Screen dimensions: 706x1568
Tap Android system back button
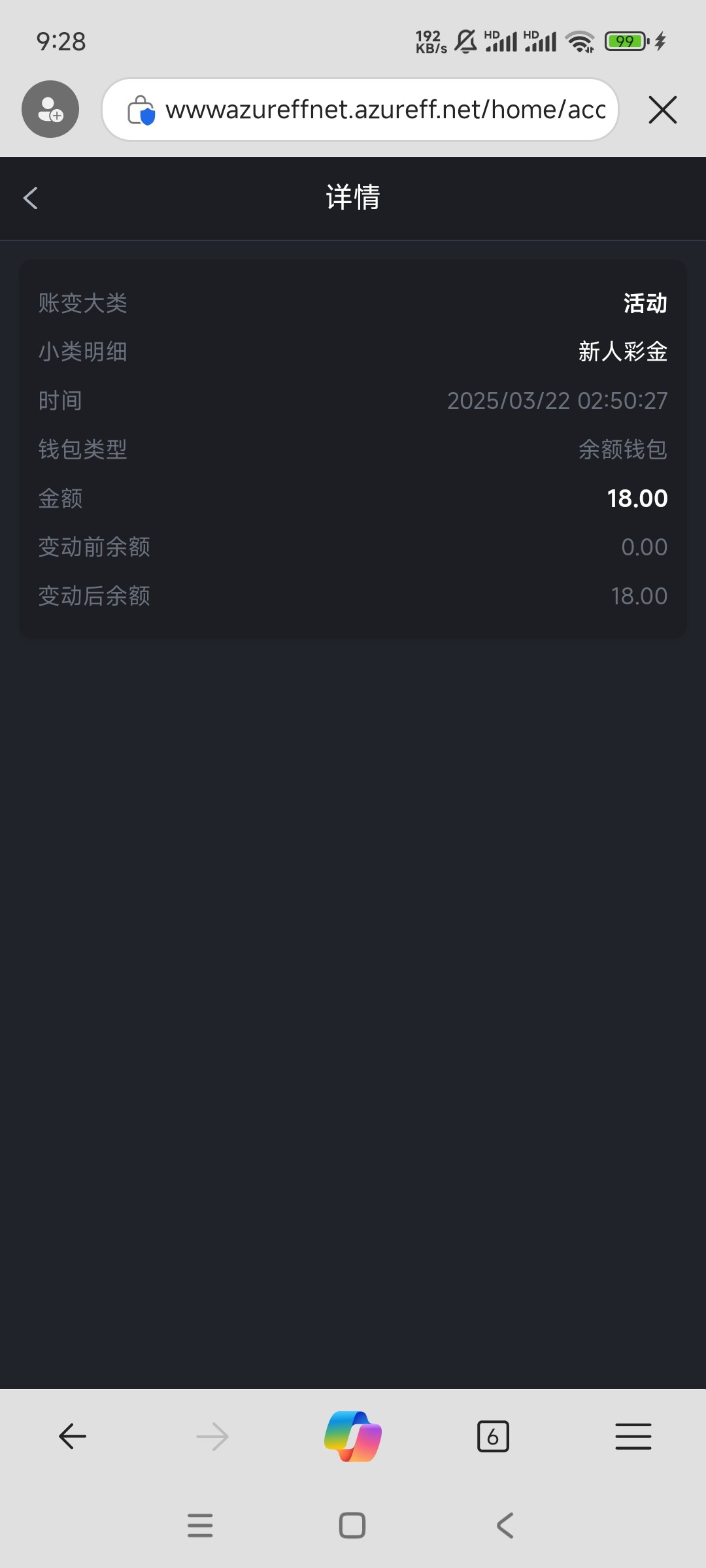(x=505, y=1526)
